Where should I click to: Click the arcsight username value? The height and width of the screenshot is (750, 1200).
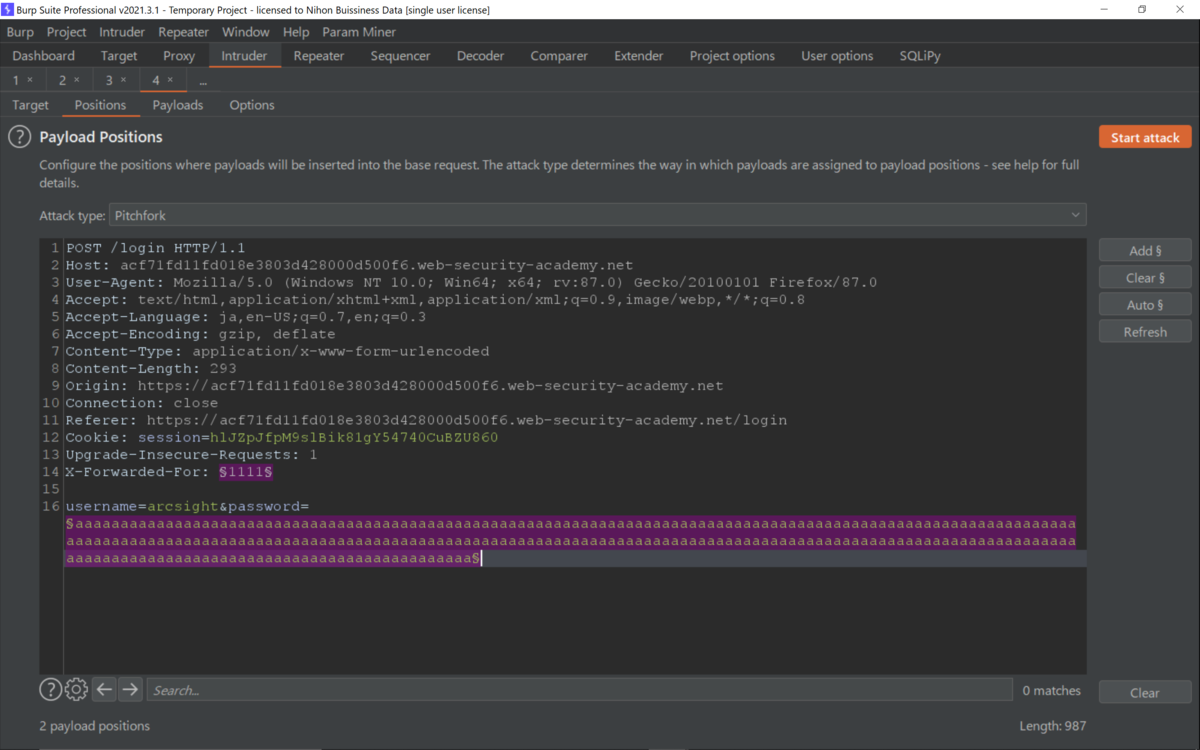182,506
